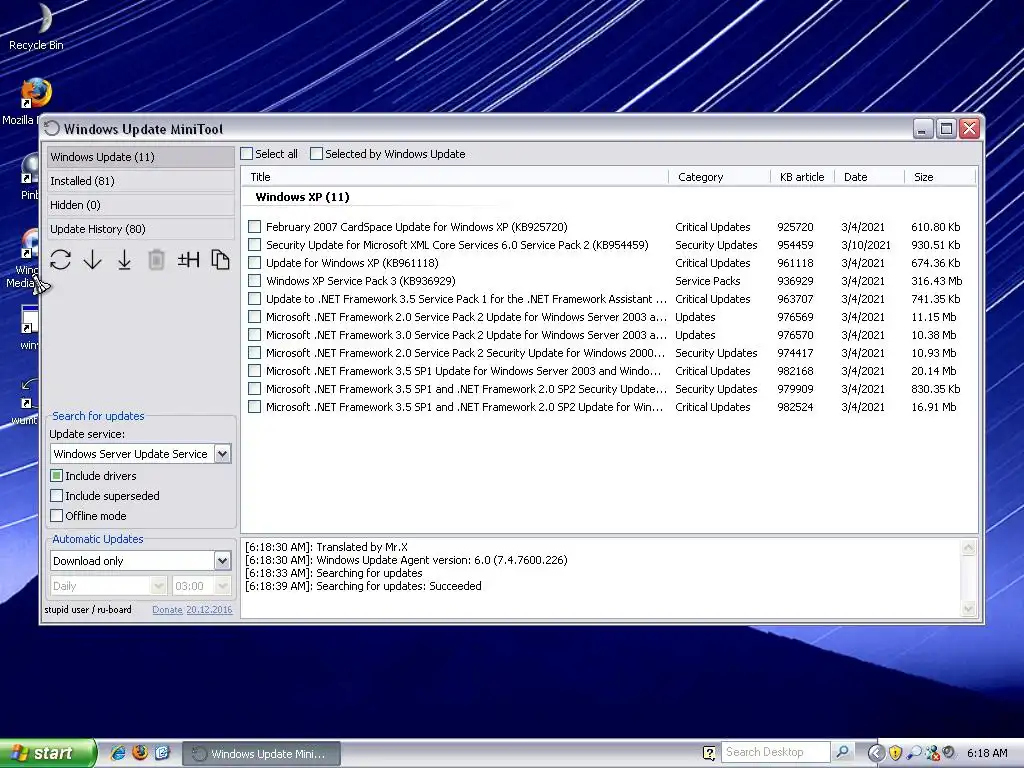Open the Update History (80) tab
Screen dimensions: 1024x768
(x=140, y=229)
